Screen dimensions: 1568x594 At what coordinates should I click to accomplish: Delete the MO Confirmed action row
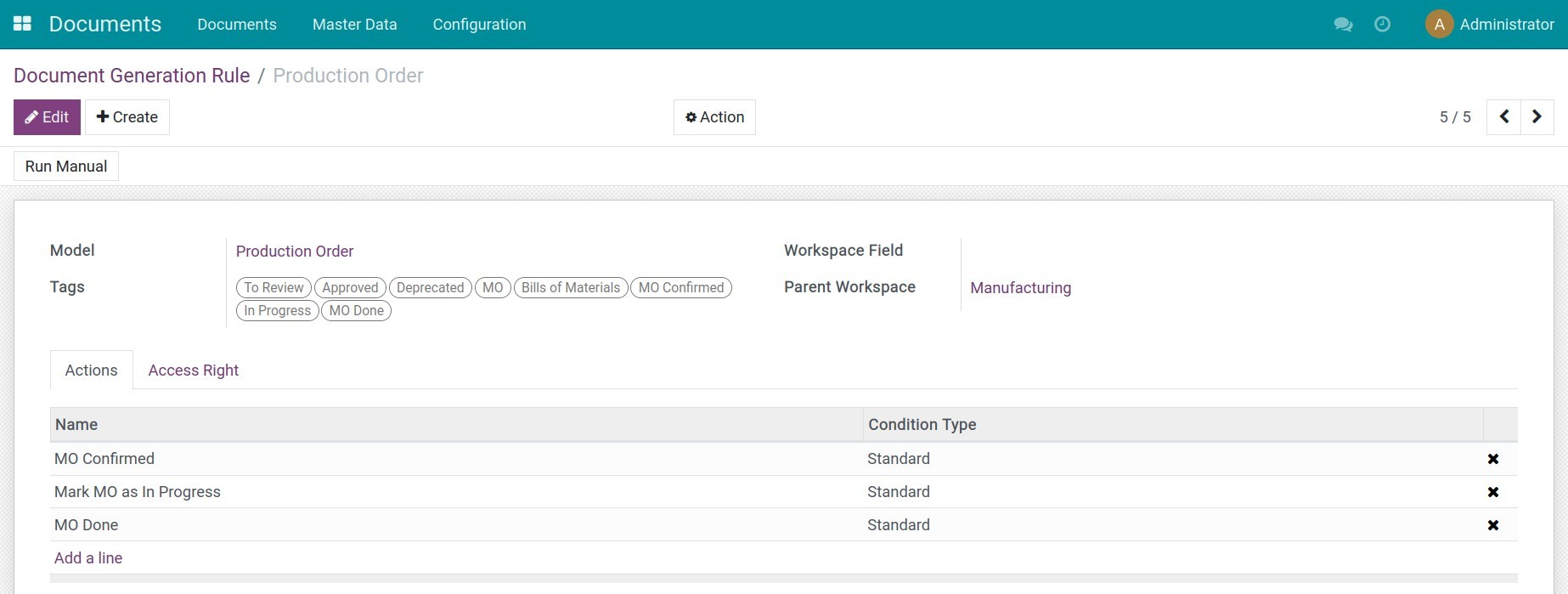coord(1492,459)
